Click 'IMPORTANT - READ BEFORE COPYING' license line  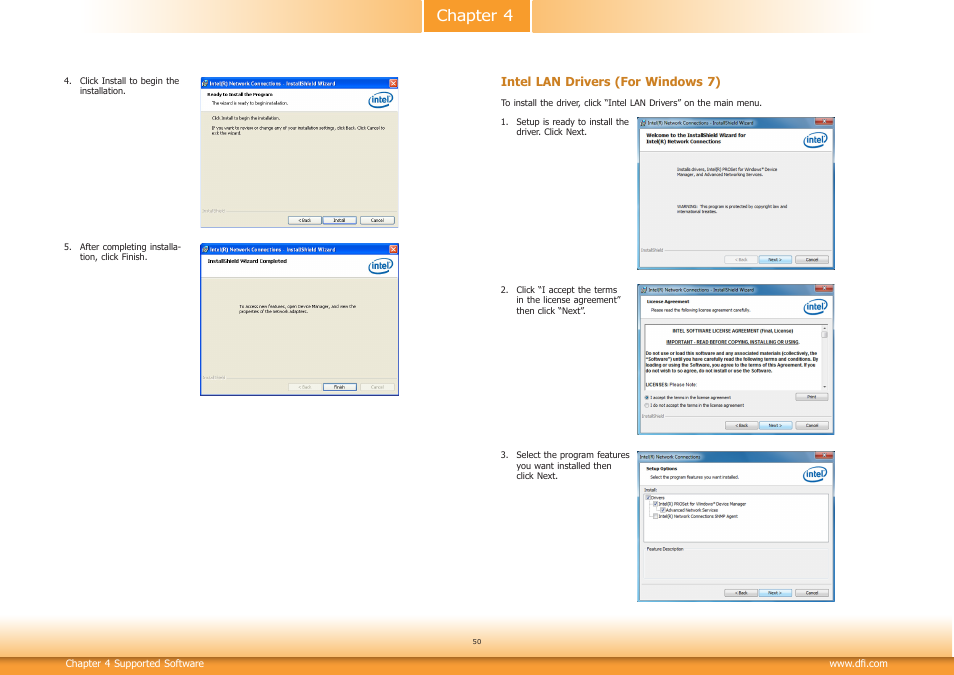coord(733,342)
